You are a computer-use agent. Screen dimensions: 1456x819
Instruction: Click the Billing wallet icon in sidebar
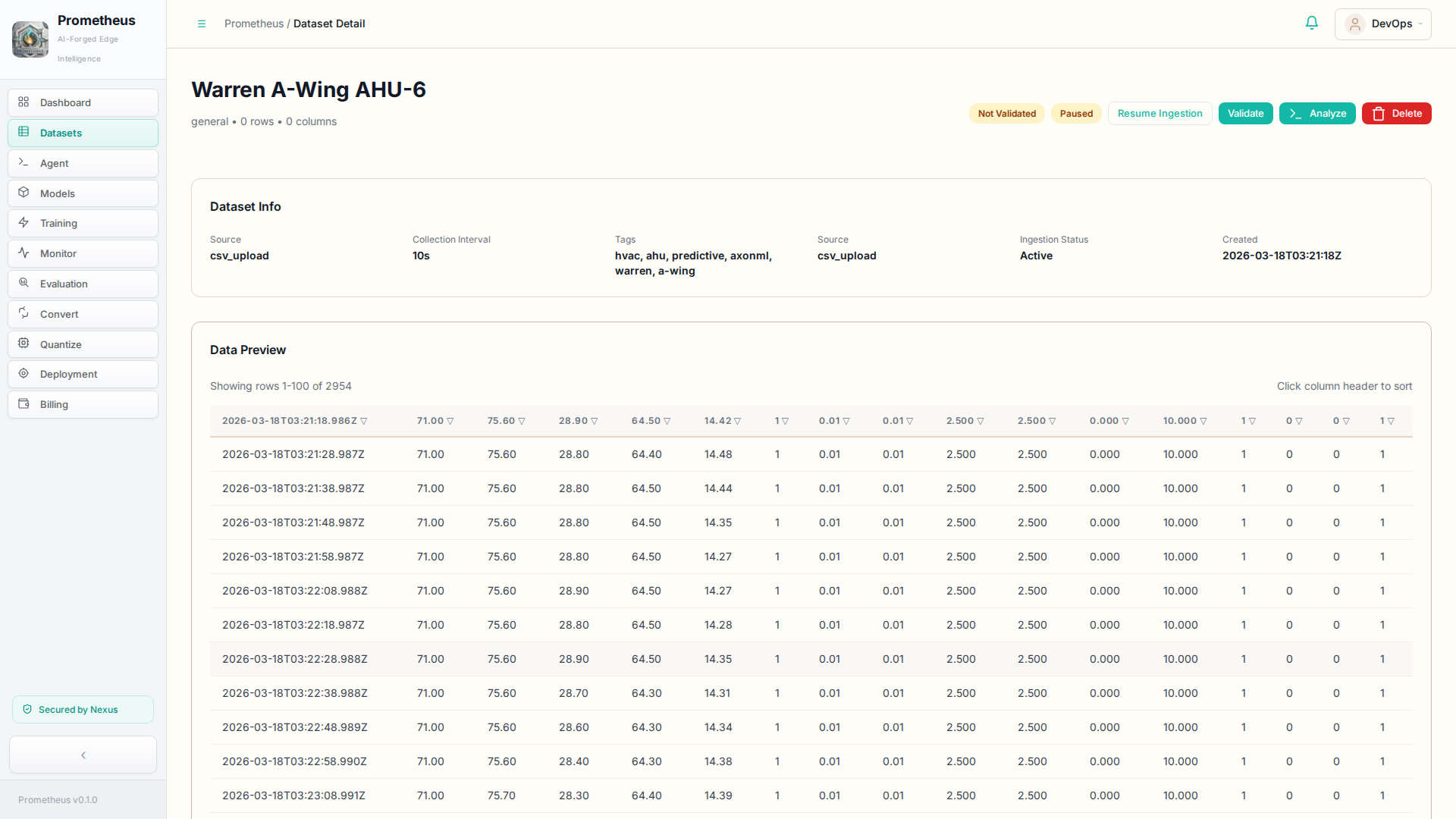point(24,404)
